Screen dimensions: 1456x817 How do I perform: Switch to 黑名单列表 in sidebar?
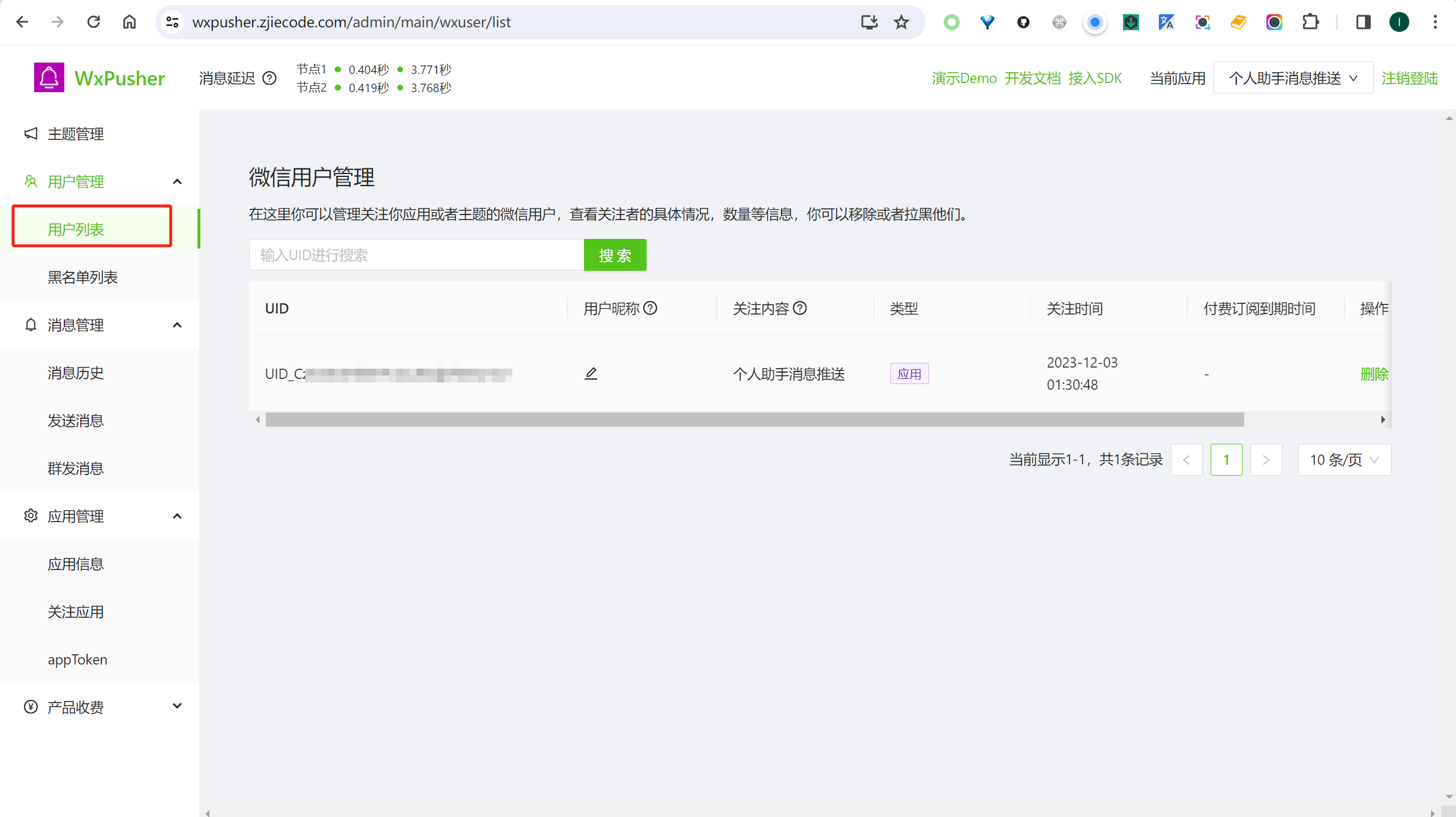(84, 277)
